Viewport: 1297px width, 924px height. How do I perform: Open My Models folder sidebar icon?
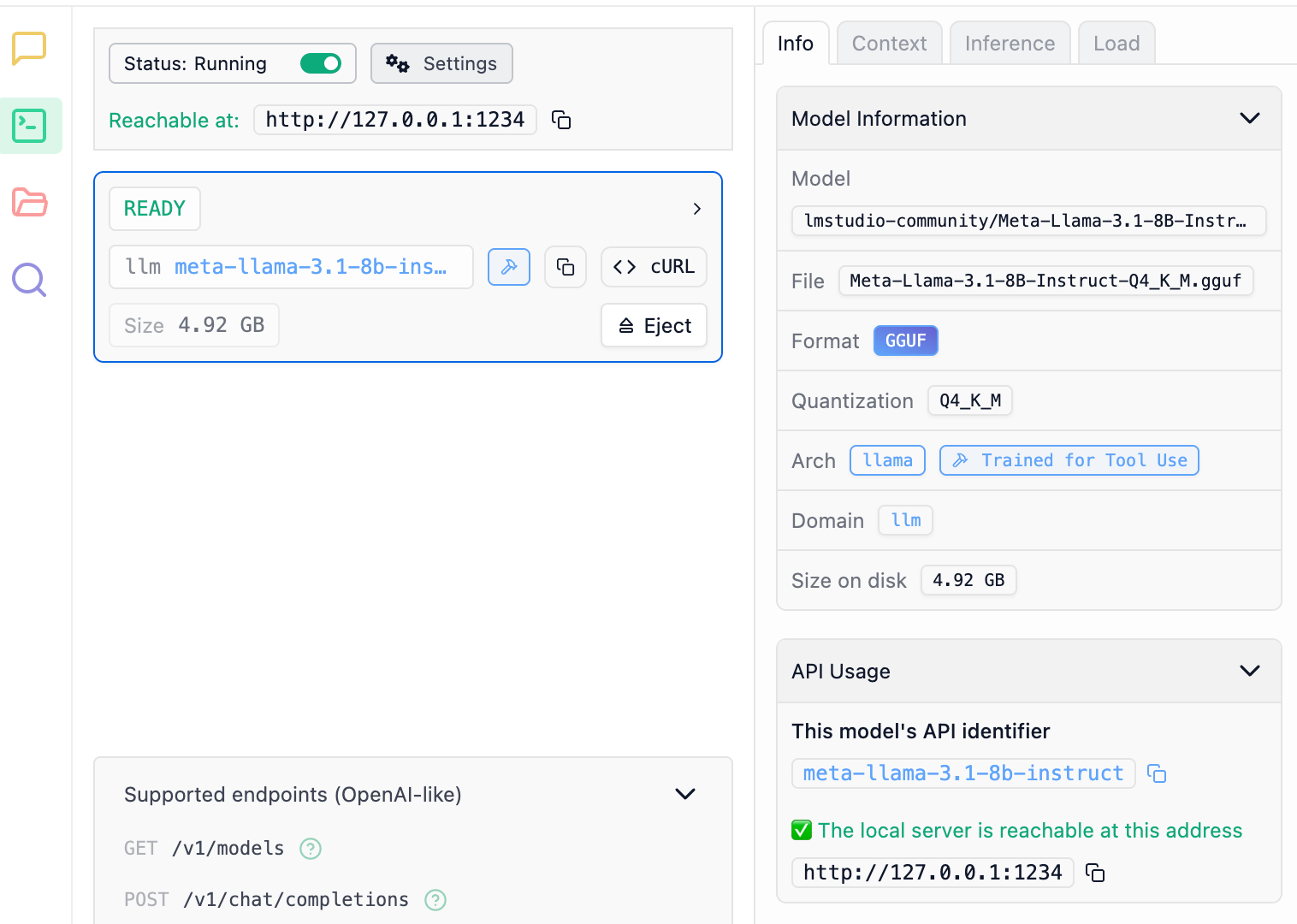coord(29,203)
